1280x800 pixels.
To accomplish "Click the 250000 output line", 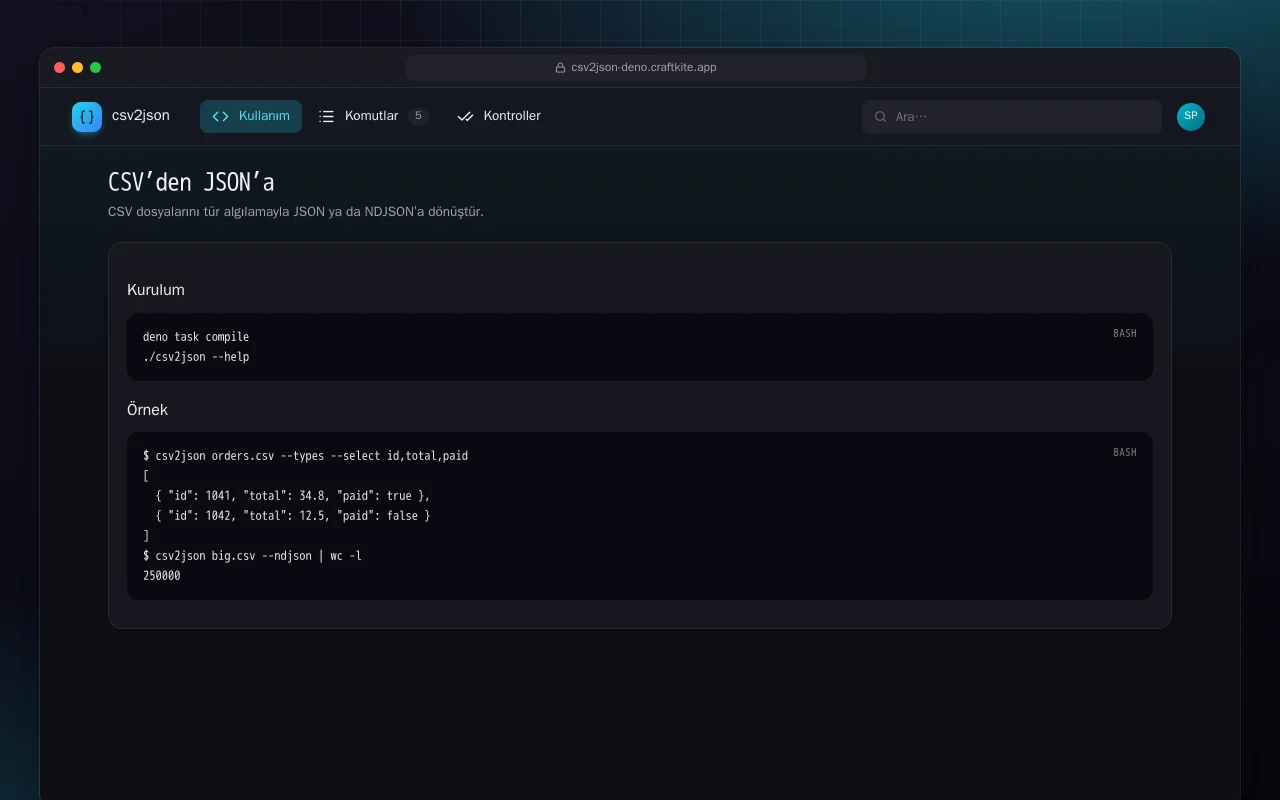I will coord(162,576).
